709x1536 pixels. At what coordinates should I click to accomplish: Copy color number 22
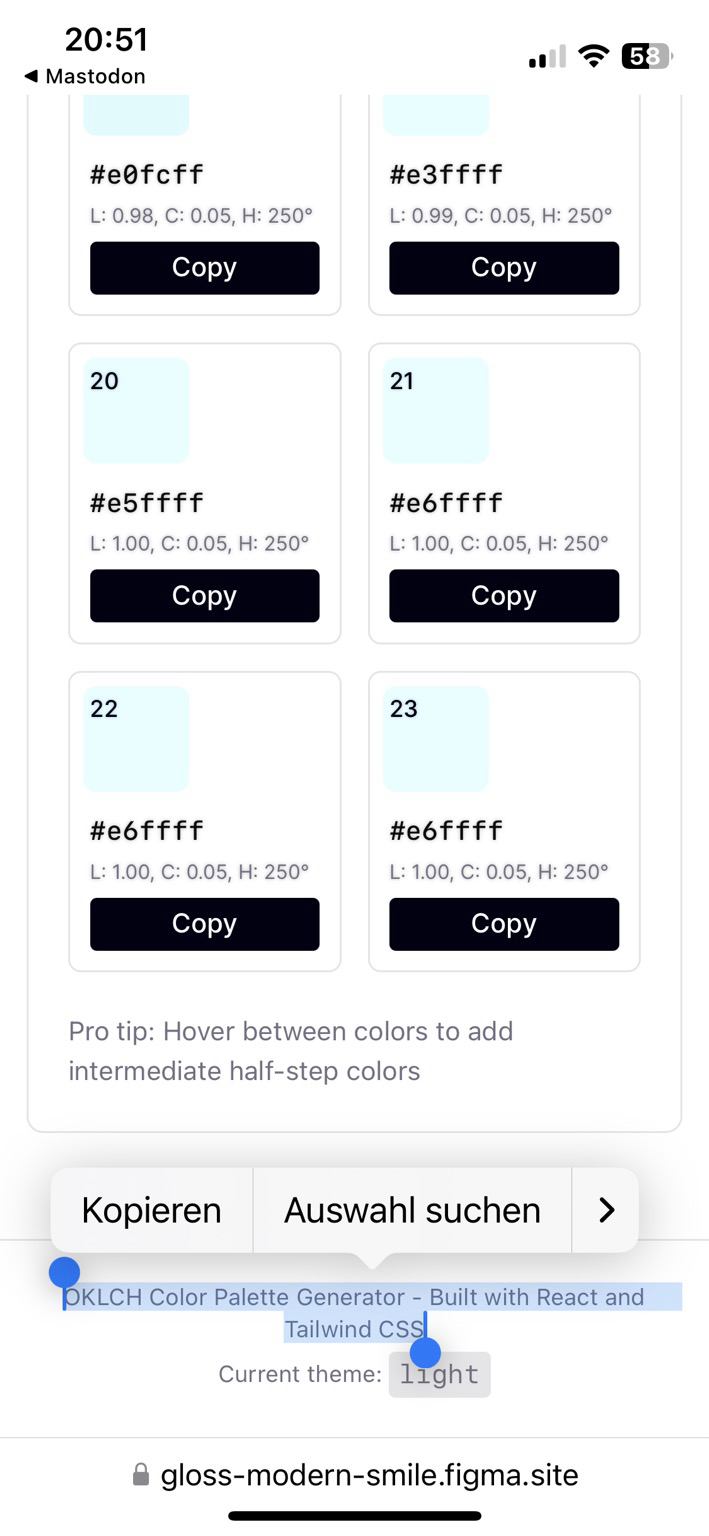coord(205,924)
